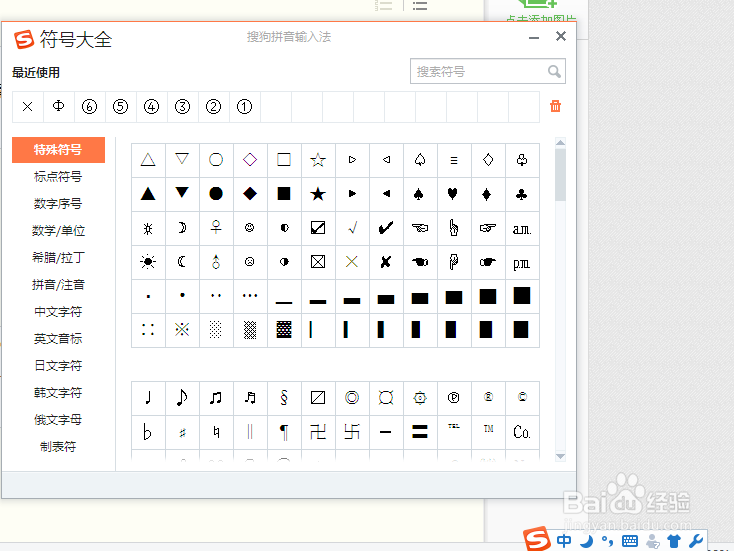Pick the section sign § symbol

(x=284, y=398)
